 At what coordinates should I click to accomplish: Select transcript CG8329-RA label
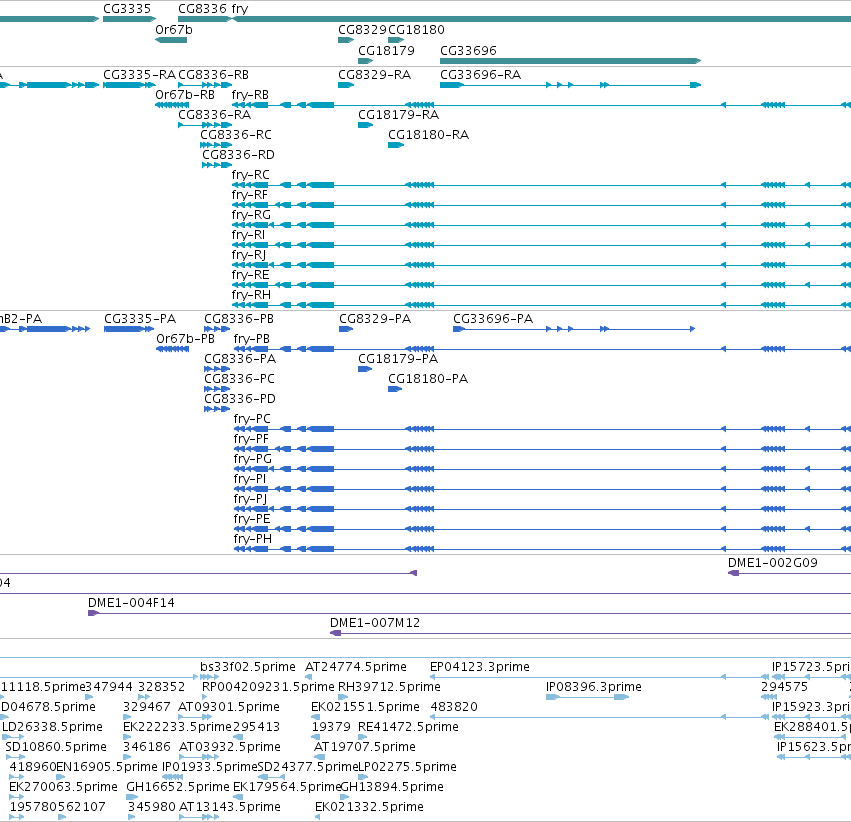click(374, 74)
